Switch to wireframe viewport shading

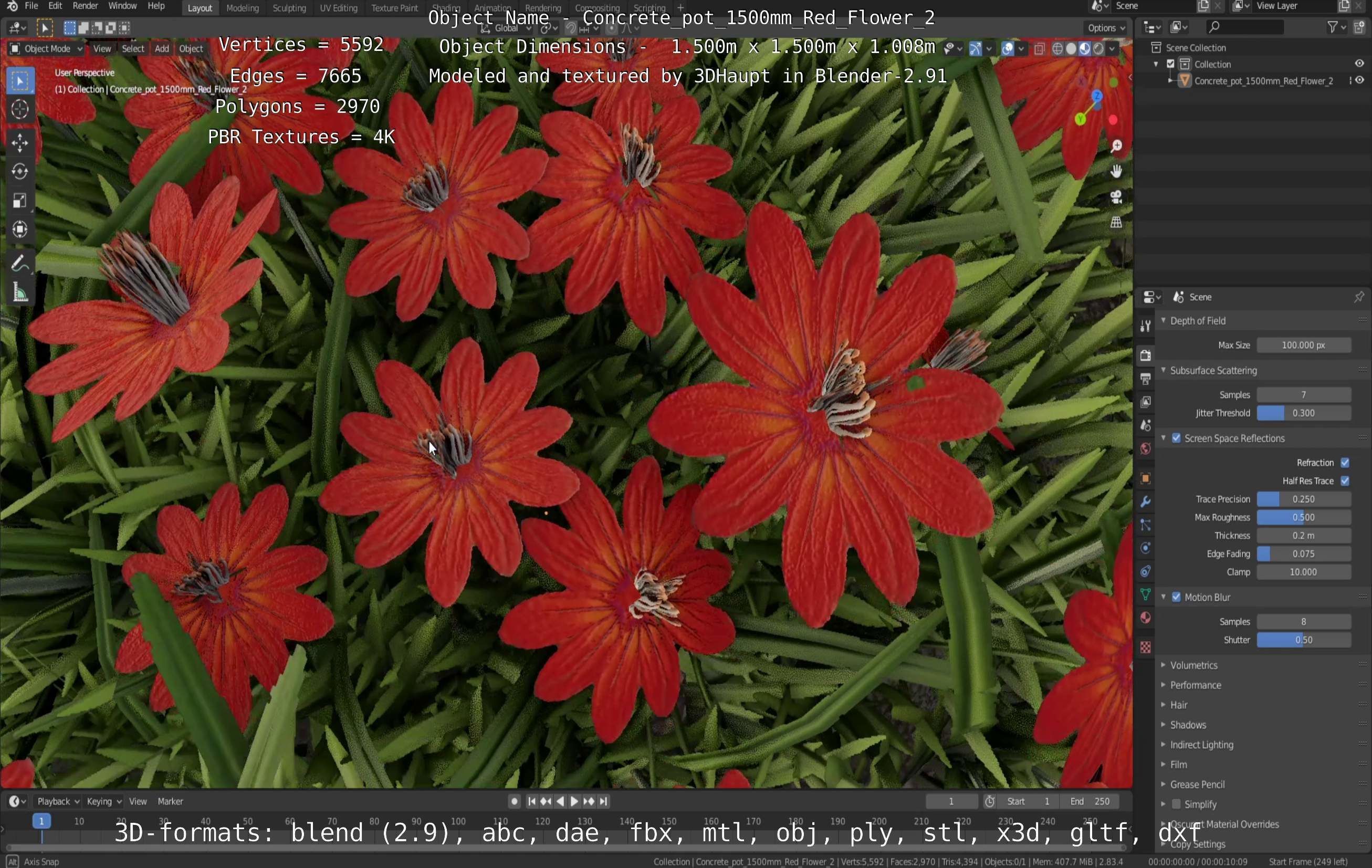1057,49
